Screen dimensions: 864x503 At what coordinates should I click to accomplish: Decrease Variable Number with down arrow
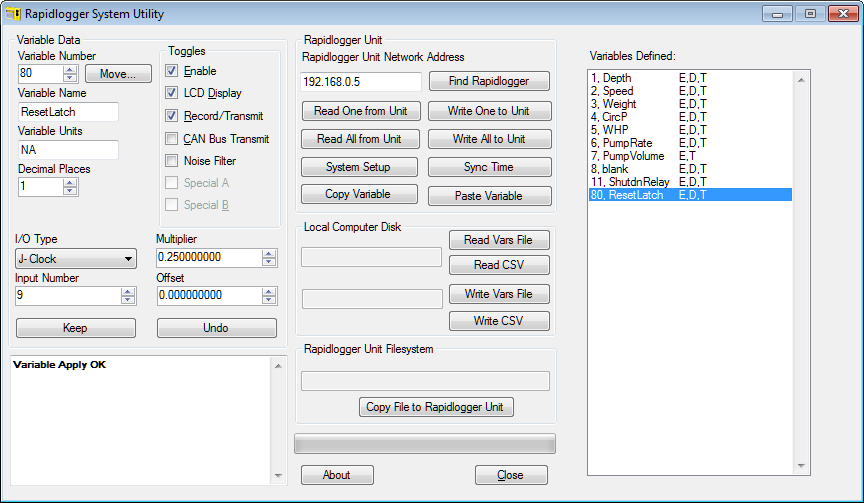coord(70,78)
